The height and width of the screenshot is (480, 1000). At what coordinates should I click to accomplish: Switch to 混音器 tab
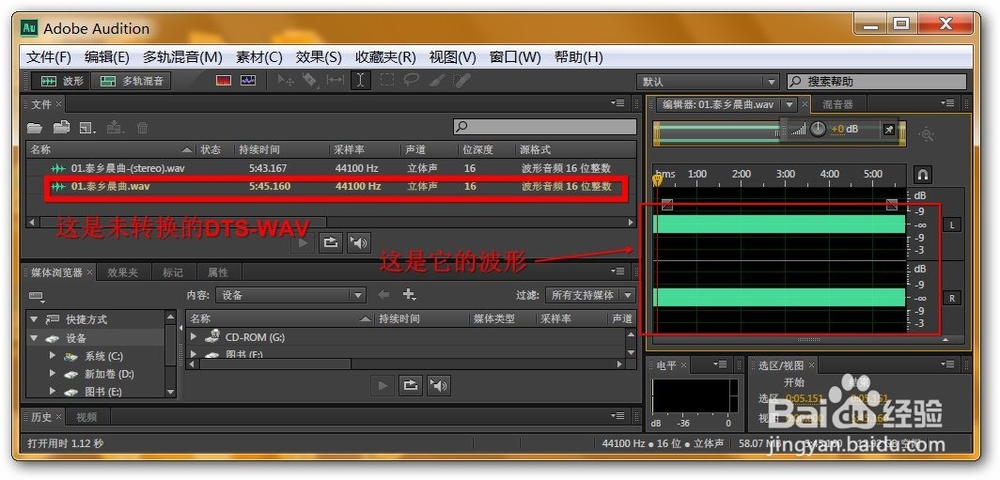tap(837, 105)
